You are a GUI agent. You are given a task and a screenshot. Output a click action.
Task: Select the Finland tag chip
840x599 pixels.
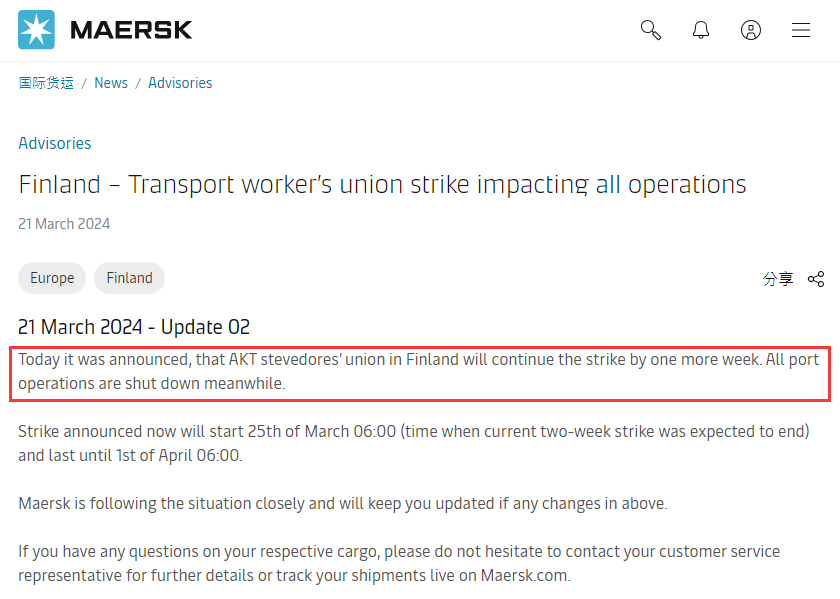pyautogui.click(x=129, y=278)
